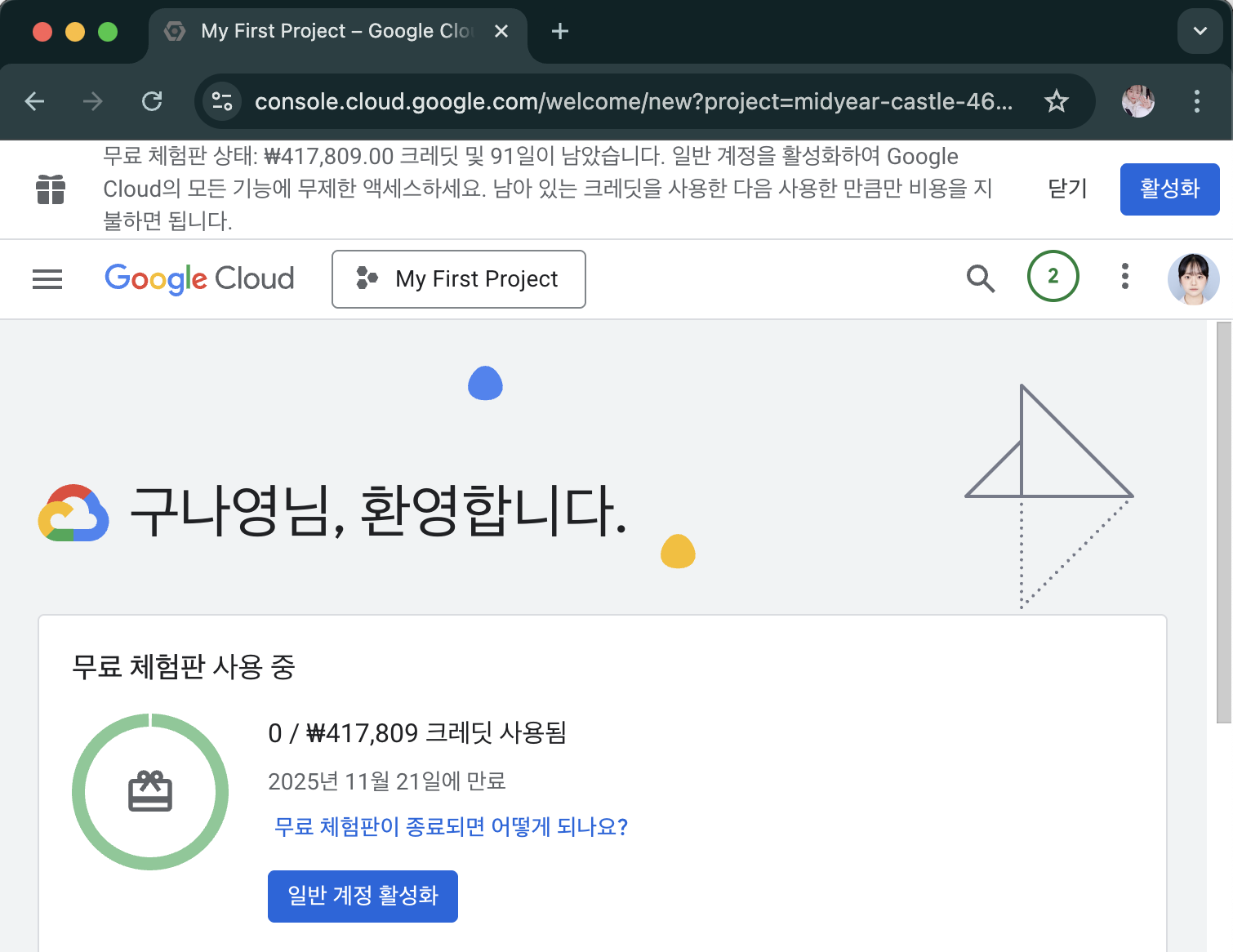Click the 무료 체험판 사용 중 heading

[x=184, y=667]
